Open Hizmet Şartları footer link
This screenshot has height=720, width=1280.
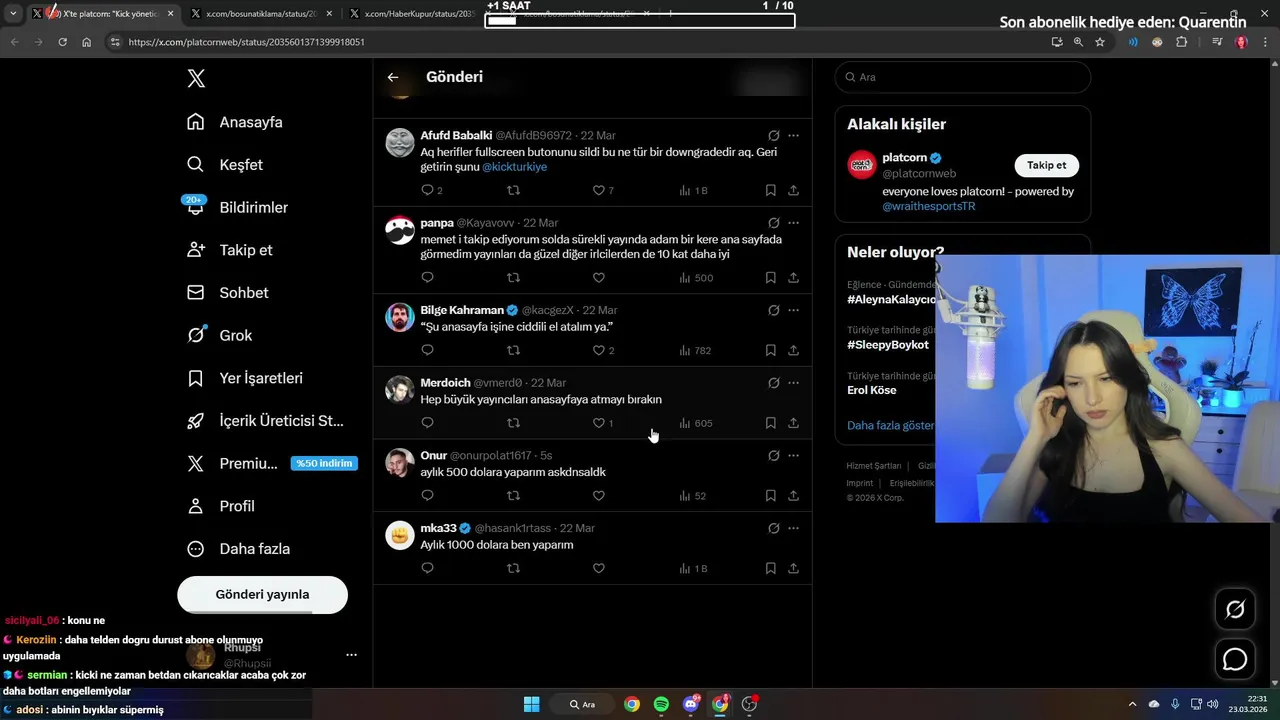[874, 466]
